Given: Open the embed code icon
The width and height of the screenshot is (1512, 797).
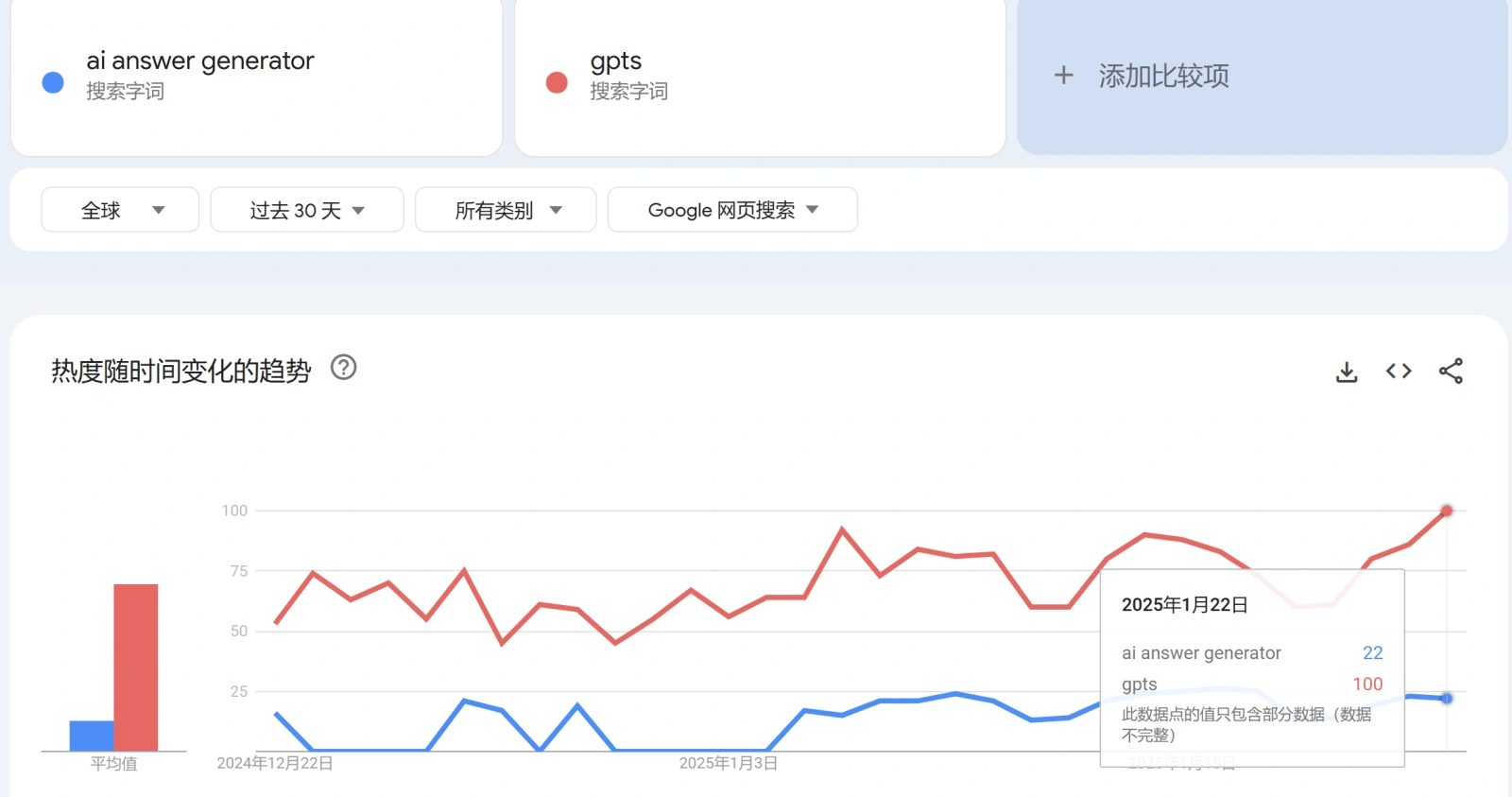Looking at the screenshot, I should click(x=1399, y=372).
